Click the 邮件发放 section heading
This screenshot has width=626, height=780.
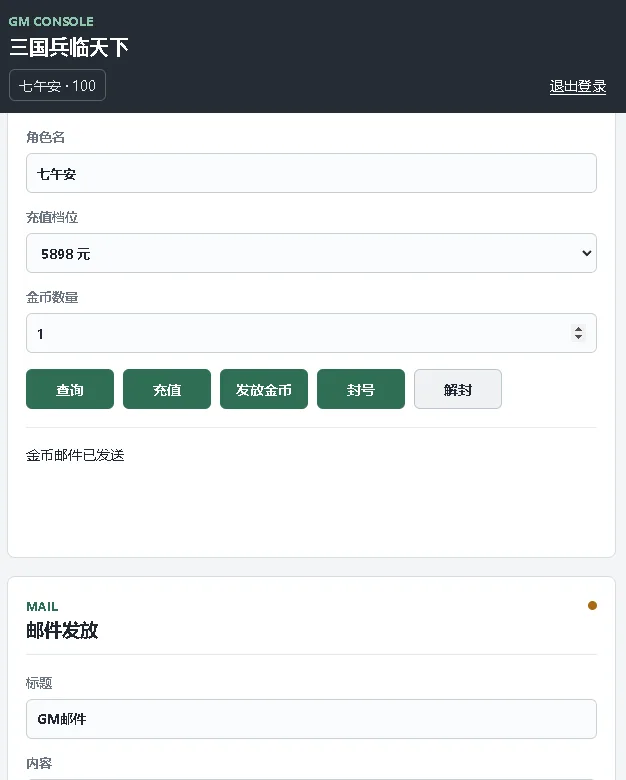coord(62,630)
